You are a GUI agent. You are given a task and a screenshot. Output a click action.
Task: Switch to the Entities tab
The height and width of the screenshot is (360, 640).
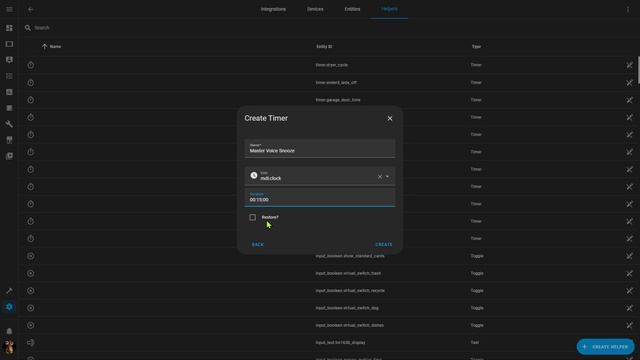point(352,9)
